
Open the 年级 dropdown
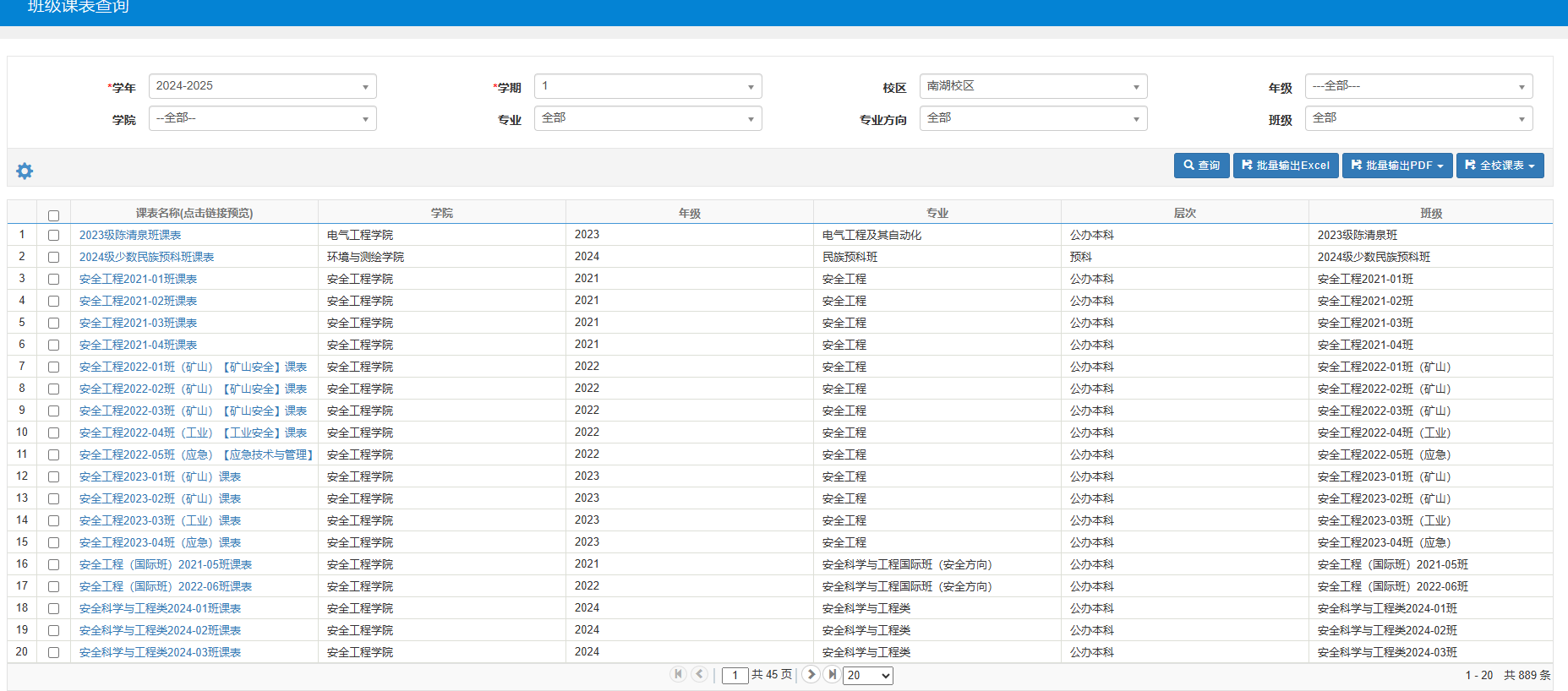point(1419,86)
